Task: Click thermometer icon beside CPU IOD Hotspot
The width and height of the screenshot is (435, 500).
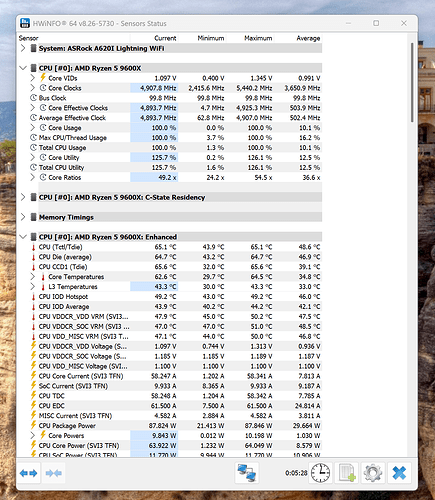Action: tap(33, 297)
